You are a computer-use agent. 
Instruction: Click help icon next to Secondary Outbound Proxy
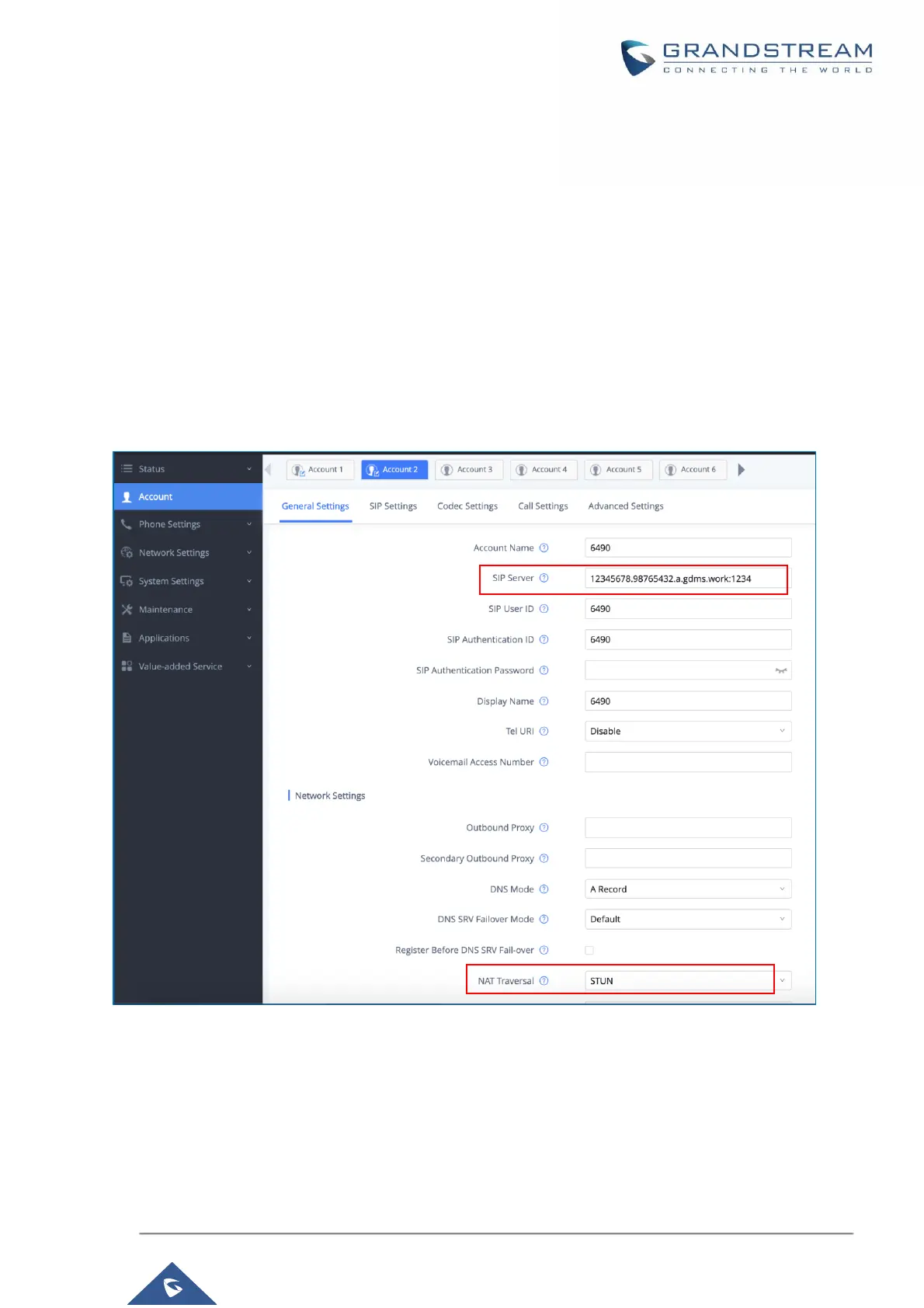tap(544, 858)
